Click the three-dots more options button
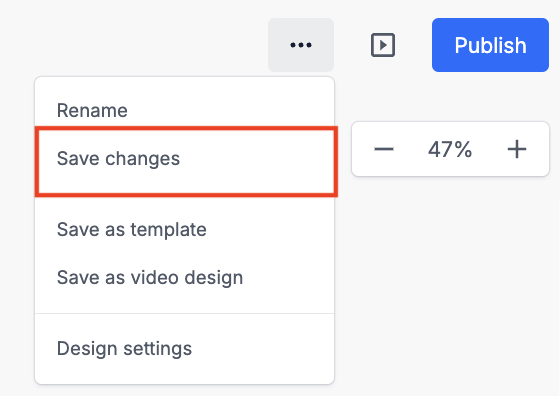This screenshot has height=396, width=560. (x=301, y=45)
